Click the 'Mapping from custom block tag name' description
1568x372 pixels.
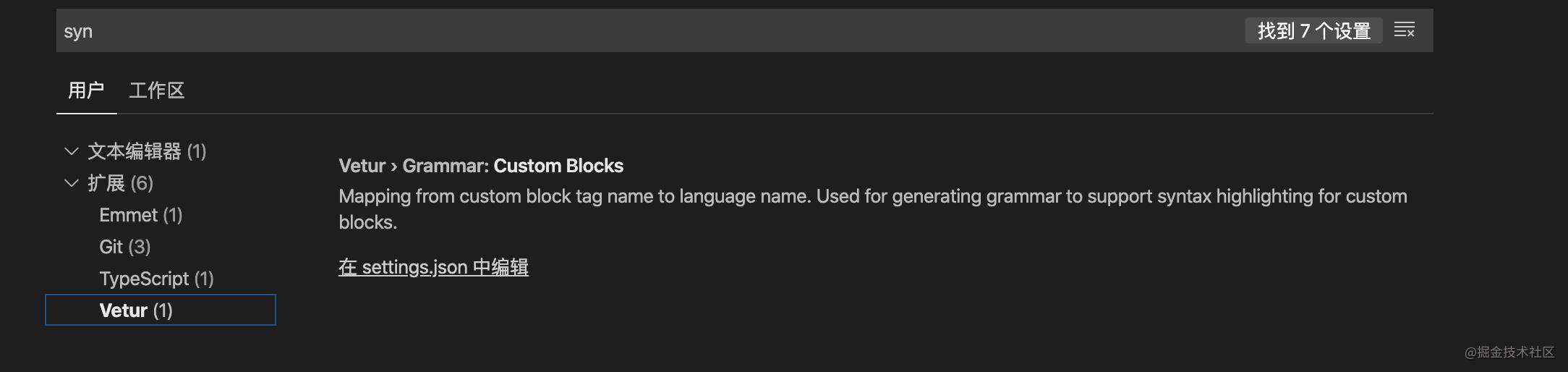(x=873, y=209)
